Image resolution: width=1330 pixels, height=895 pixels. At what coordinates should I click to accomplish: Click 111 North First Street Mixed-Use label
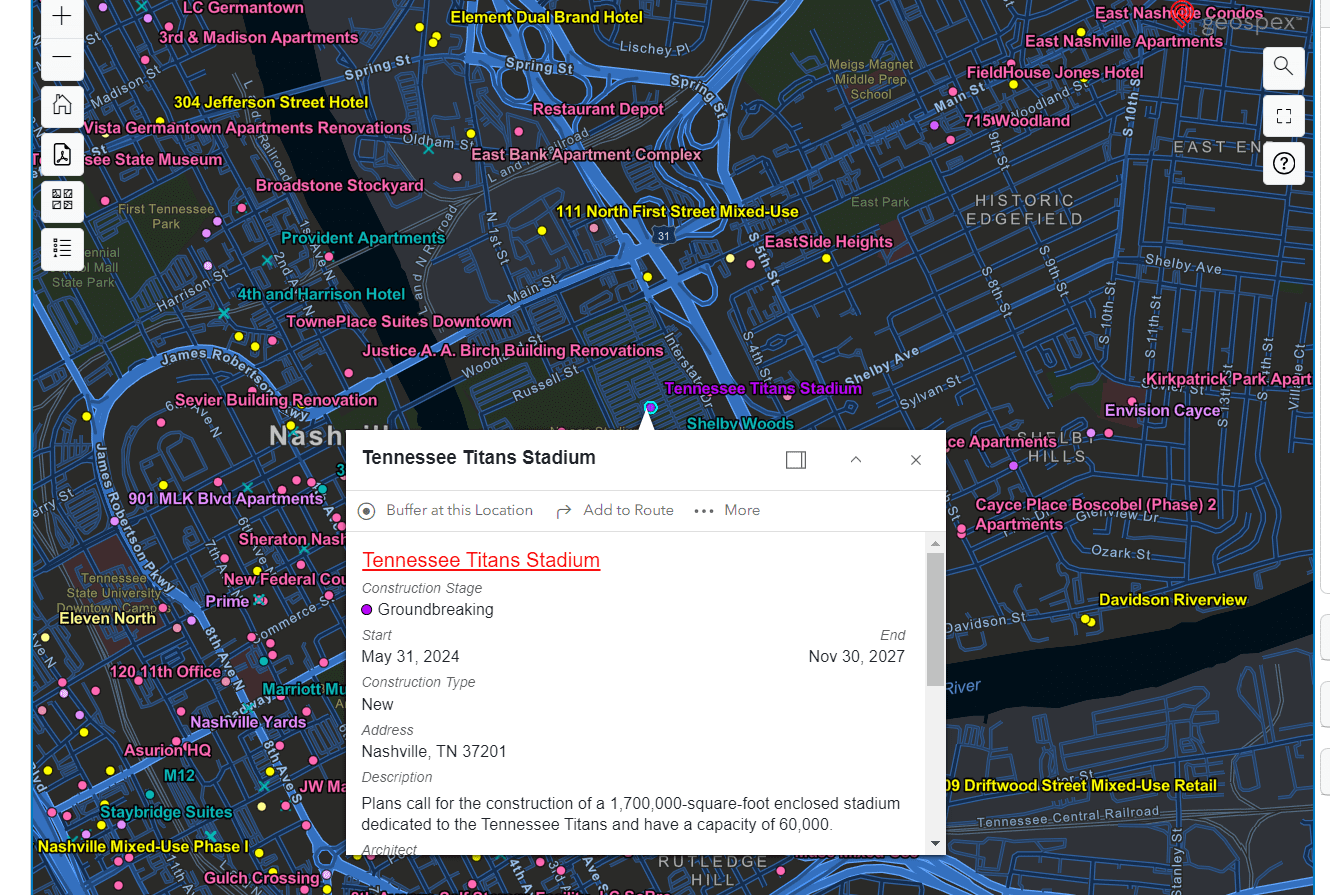[x=677, y=212]
